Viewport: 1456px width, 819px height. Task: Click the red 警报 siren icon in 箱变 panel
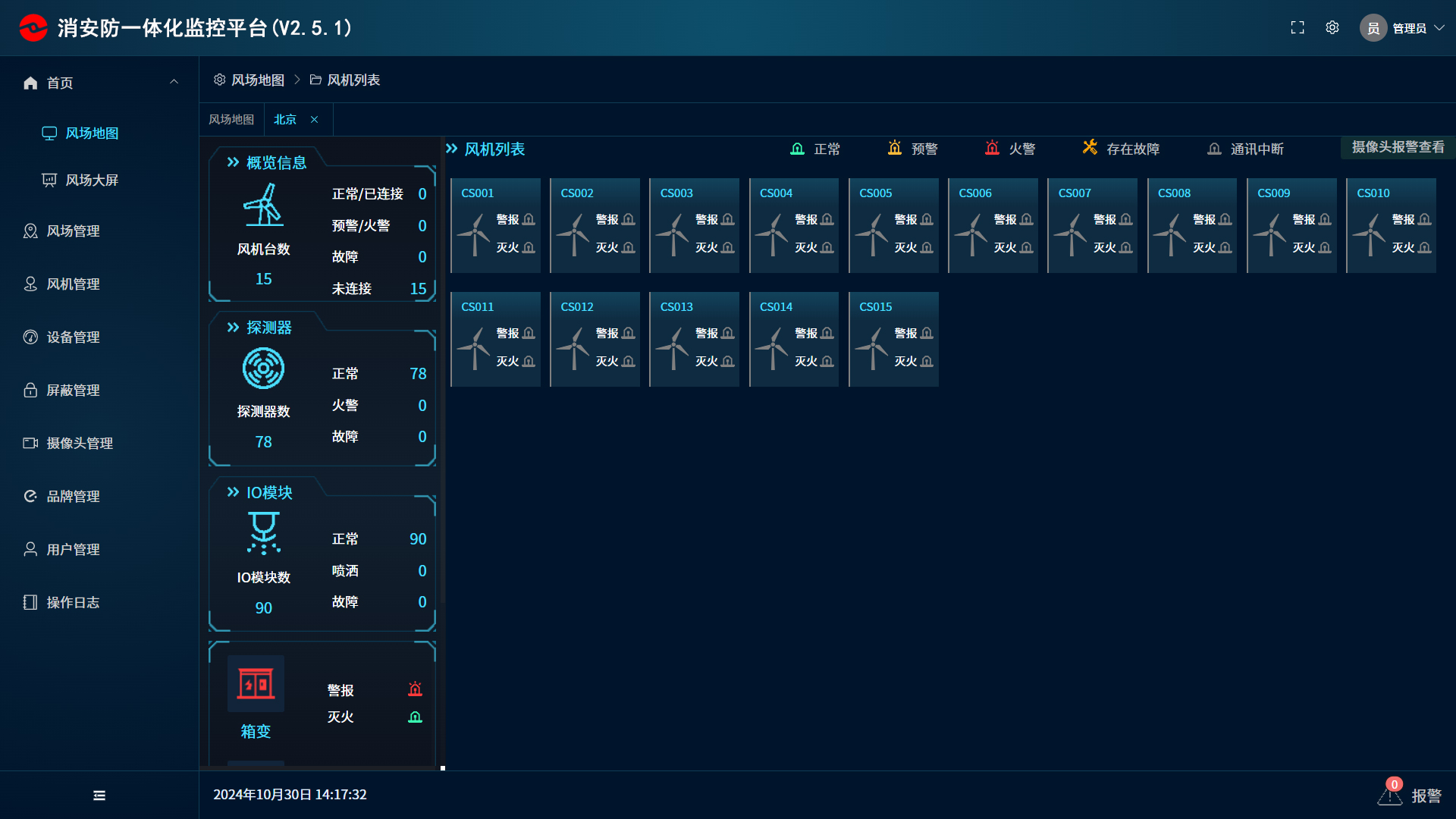click(x=415, y=689)
